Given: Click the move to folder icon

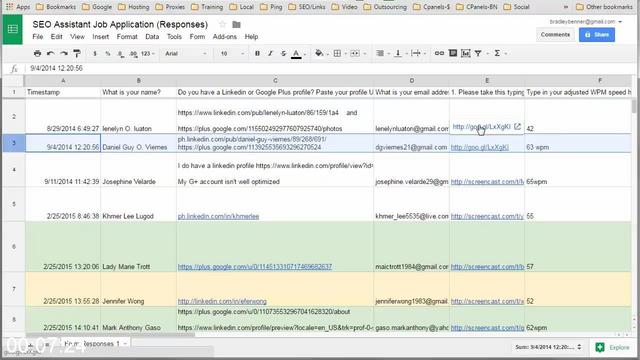Looking at the screenshot, I should point(236,24).
